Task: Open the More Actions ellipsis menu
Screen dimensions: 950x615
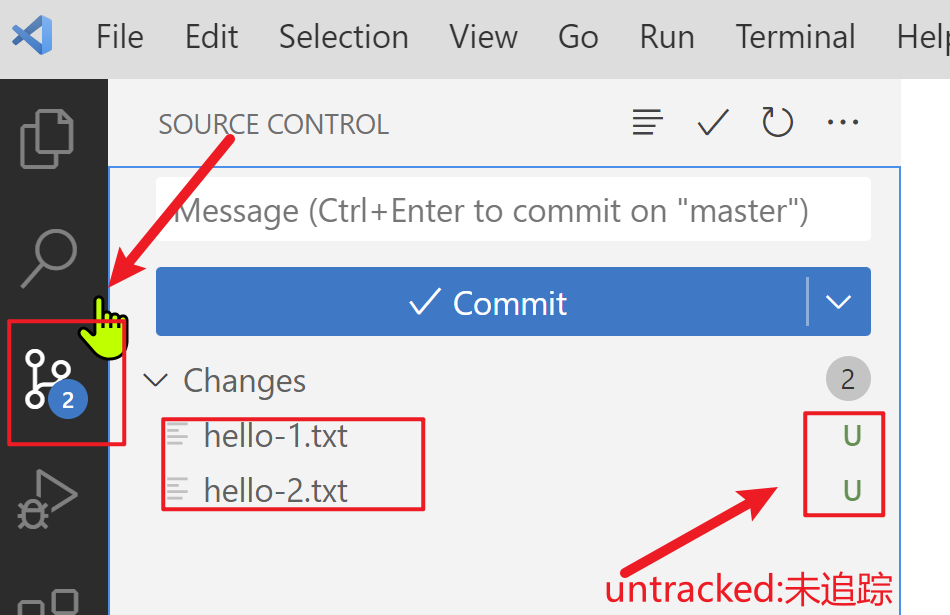Action: (843, 123)
